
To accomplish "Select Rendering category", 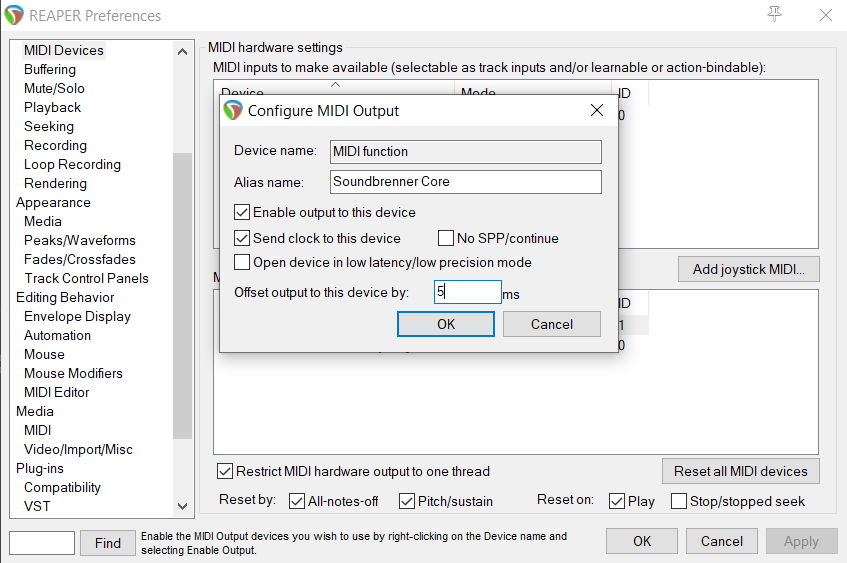I will [x=55, y=184].
